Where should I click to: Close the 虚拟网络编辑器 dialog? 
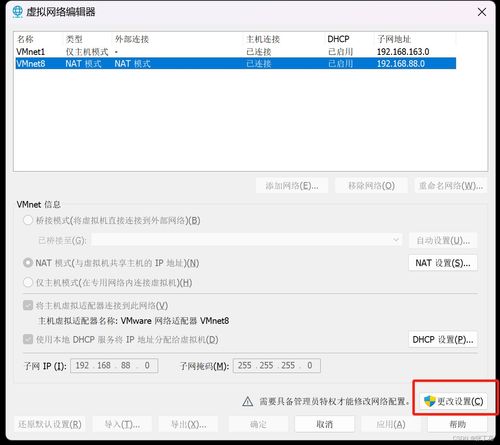click(x=482, y=12)
